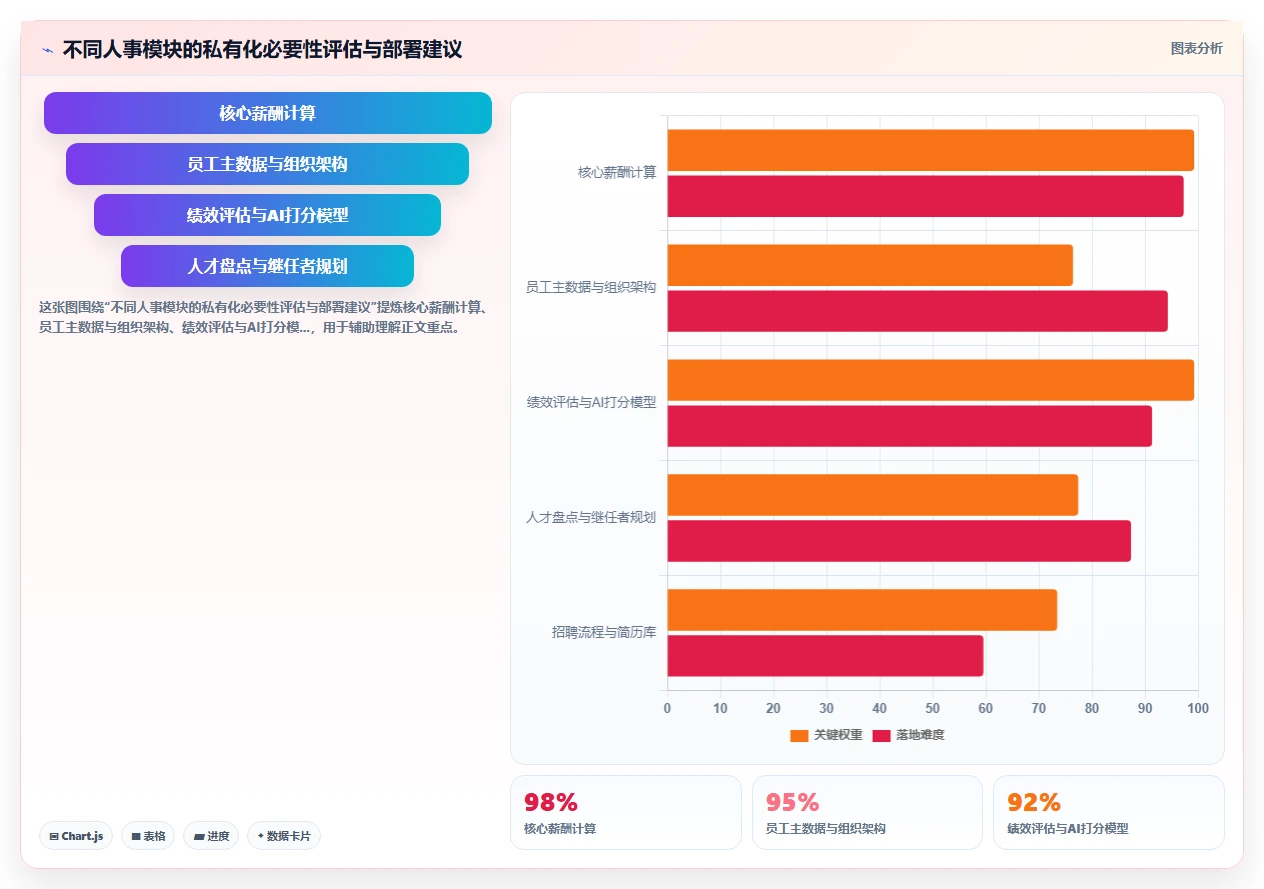This screenshot has height=889, width=1264.
Task: Click the x-axis tick value 100
Action: pyautogui.click(x=1198, y=708)
